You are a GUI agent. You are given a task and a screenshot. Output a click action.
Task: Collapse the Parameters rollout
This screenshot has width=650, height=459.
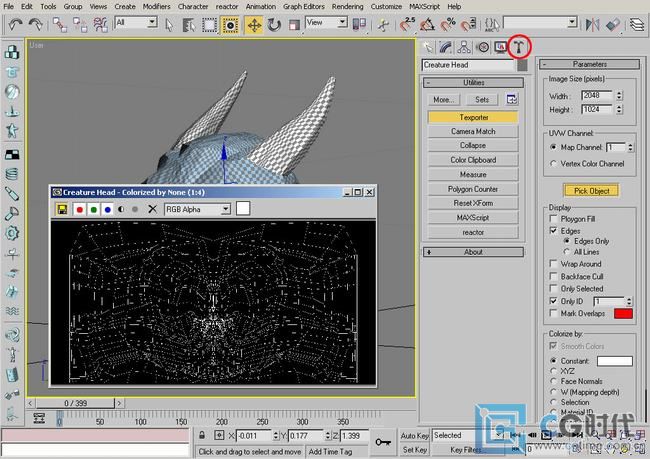point(589,64)
